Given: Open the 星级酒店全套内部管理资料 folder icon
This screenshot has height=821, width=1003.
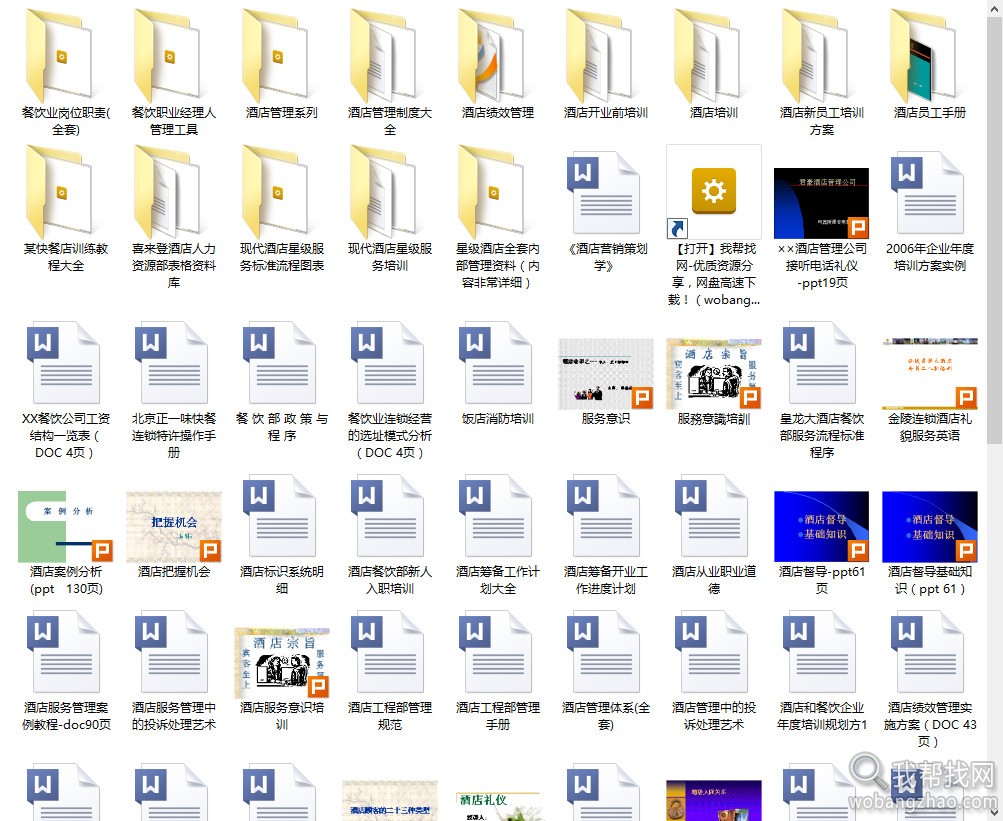Looking at the screenshot, I should point(493,191).
